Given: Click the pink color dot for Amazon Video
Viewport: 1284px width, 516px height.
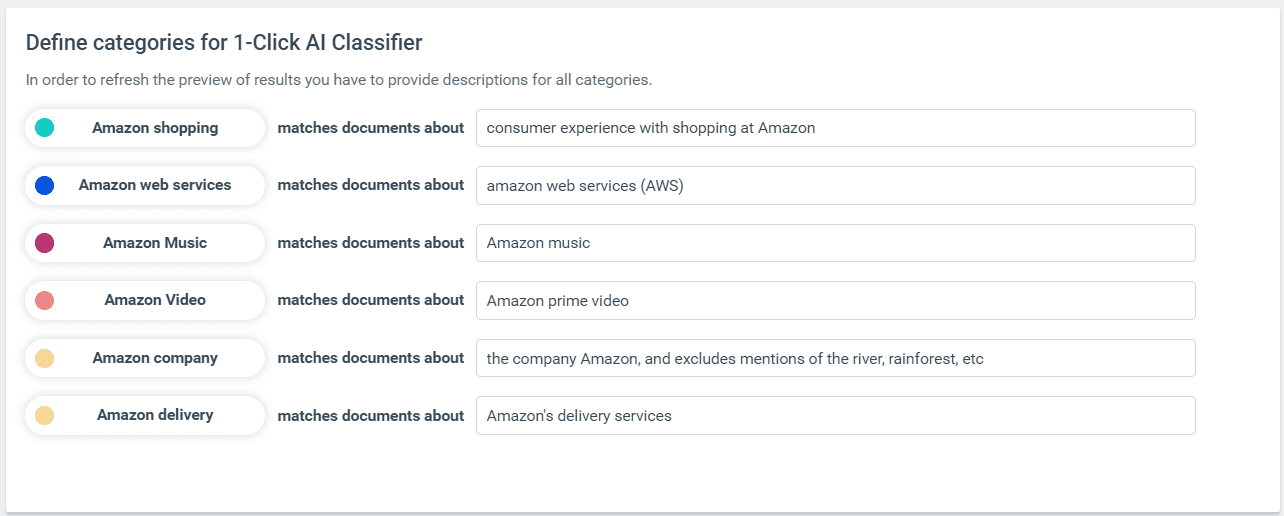Looking at the screenshot, I should point(44,300).
